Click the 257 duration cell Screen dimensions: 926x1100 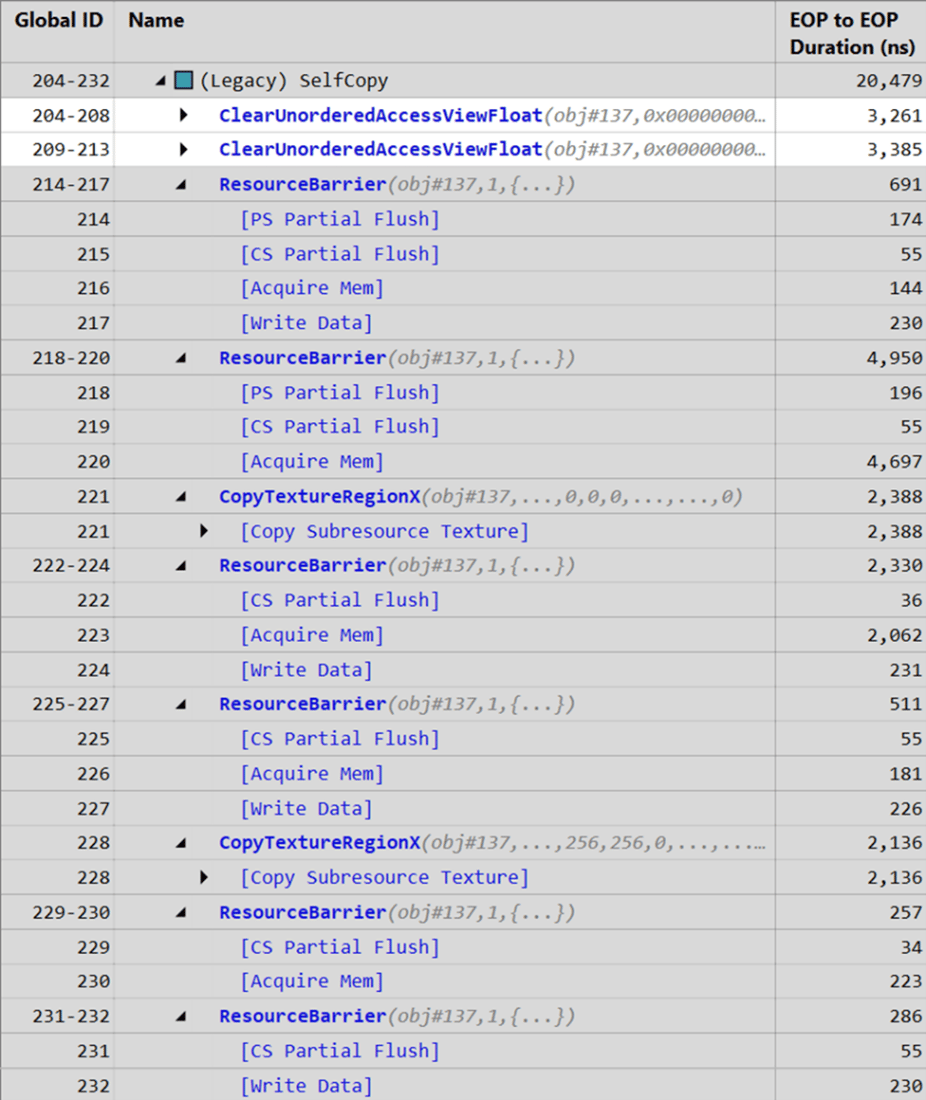point(906,912)
